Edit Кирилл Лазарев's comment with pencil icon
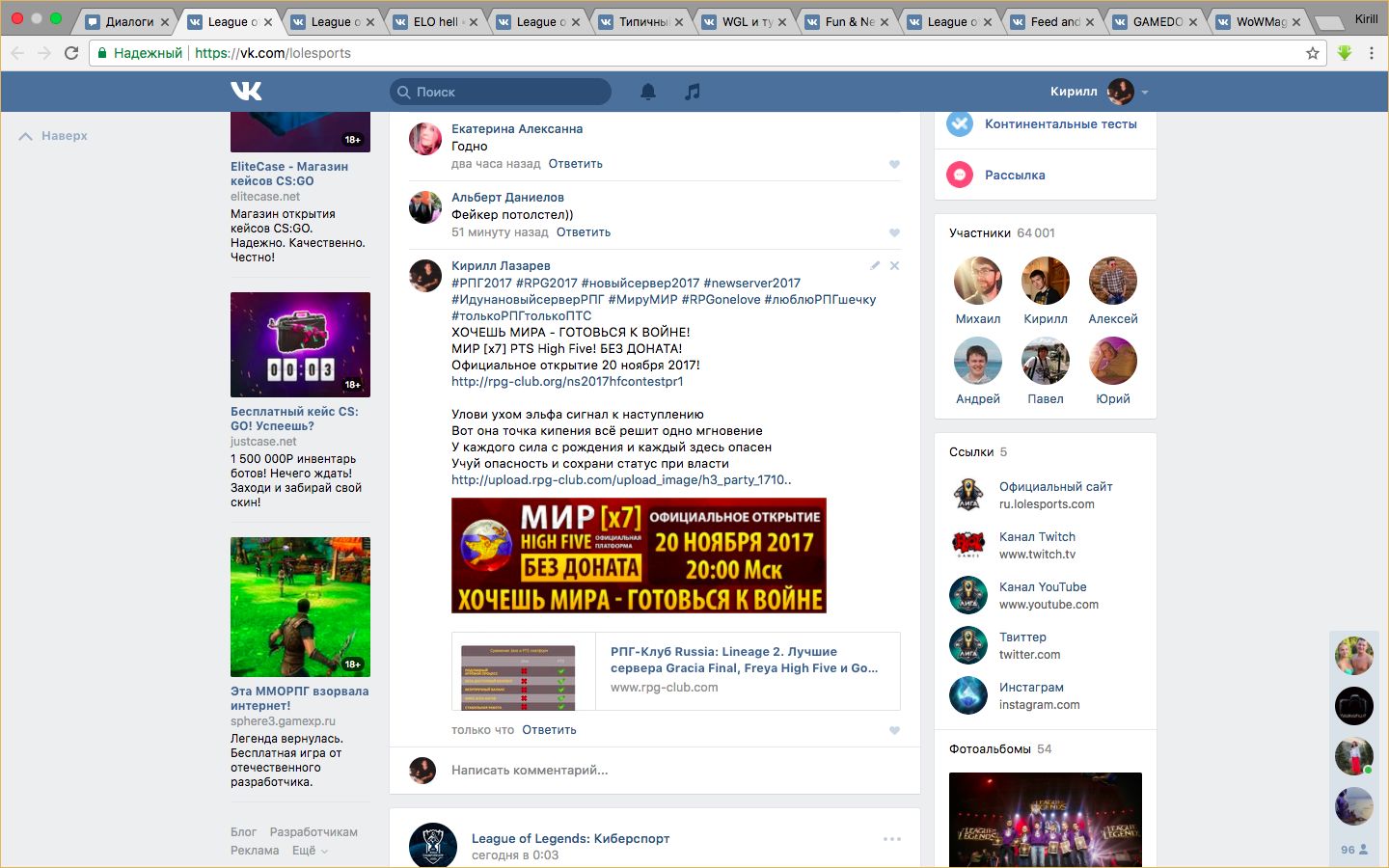Screen dimensions: 1389x868 tap(875, 265)
